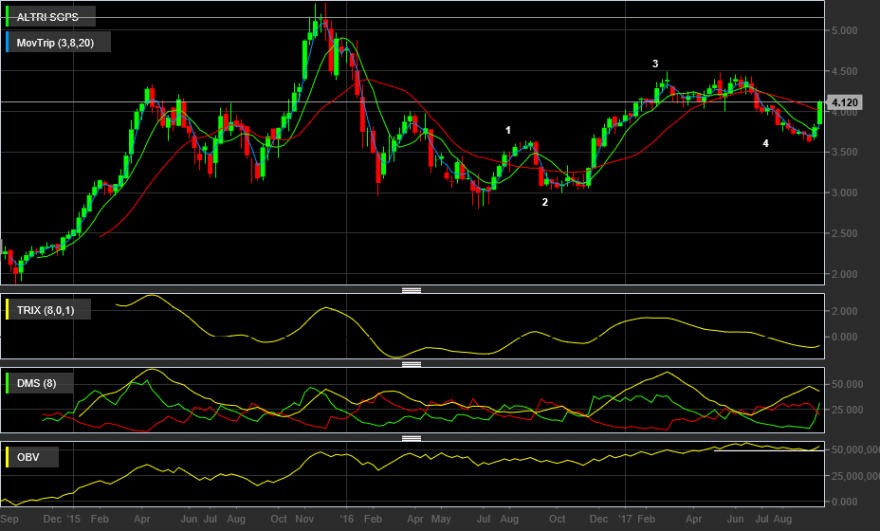Click the 3.000 price axis label
Screen dimensions: 880x531
click(x=844, y=193)
